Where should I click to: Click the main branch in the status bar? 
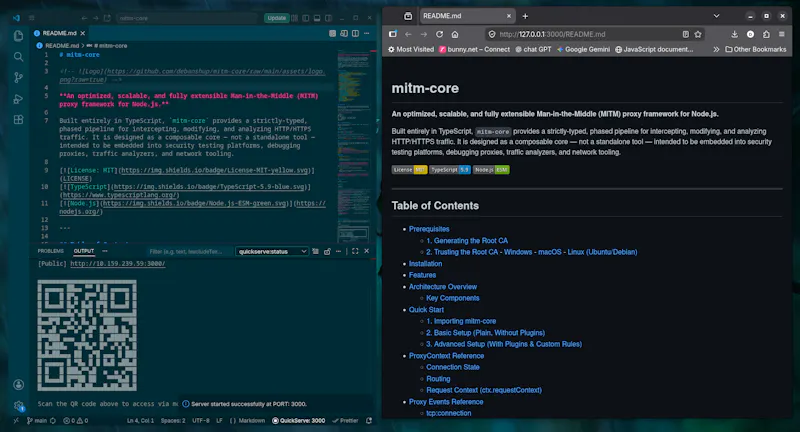point(37,421)
